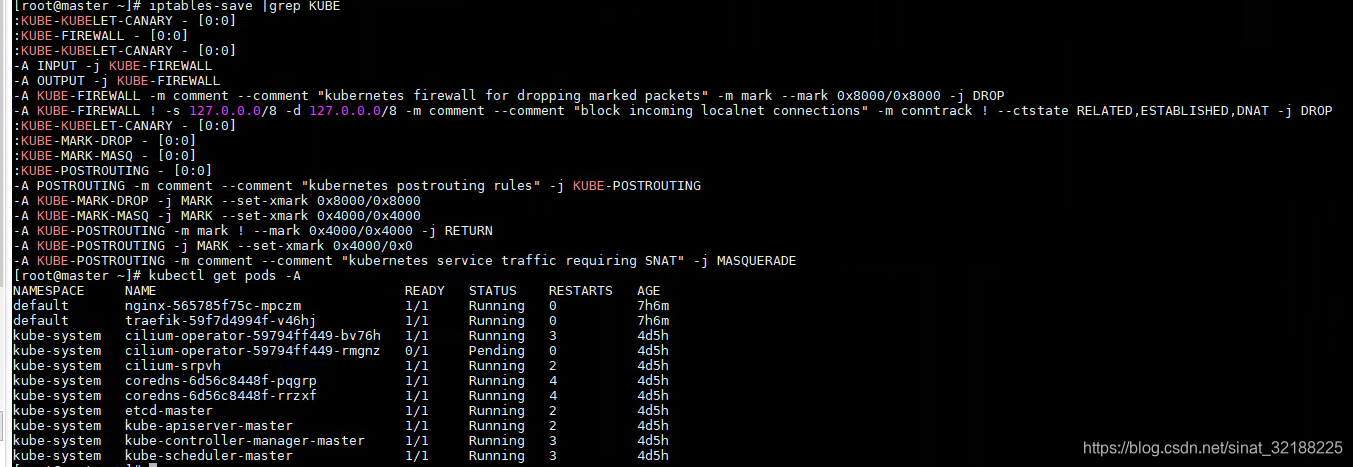
Task: Select pod 'coredns-6d56c8448f-rrzxf'
Action: click(x=221, y=395)
